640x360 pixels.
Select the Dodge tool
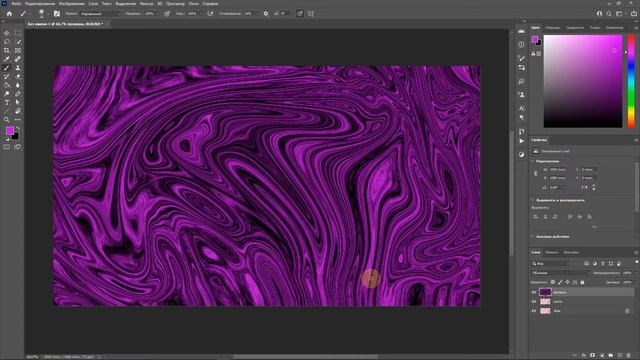click(x=7, y=94)
